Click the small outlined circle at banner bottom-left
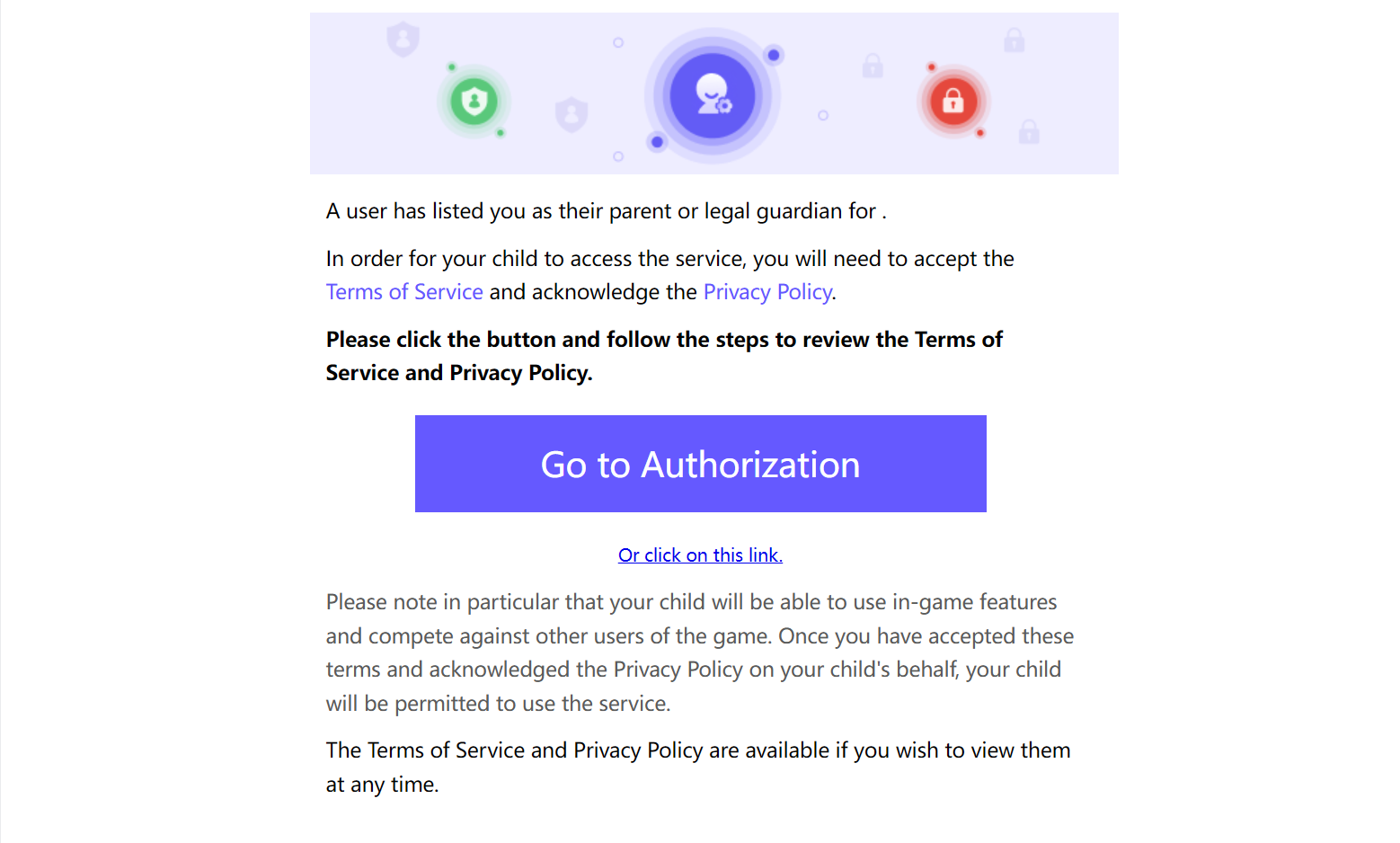 618,156
